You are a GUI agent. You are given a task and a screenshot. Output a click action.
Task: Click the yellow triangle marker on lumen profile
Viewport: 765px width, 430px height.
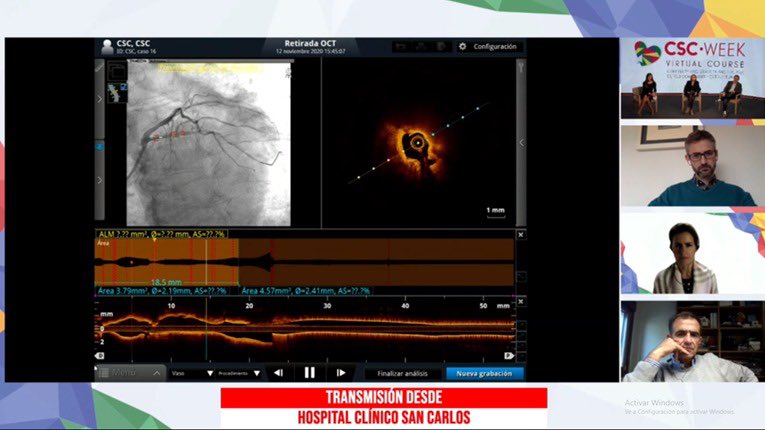coord(155,240)
